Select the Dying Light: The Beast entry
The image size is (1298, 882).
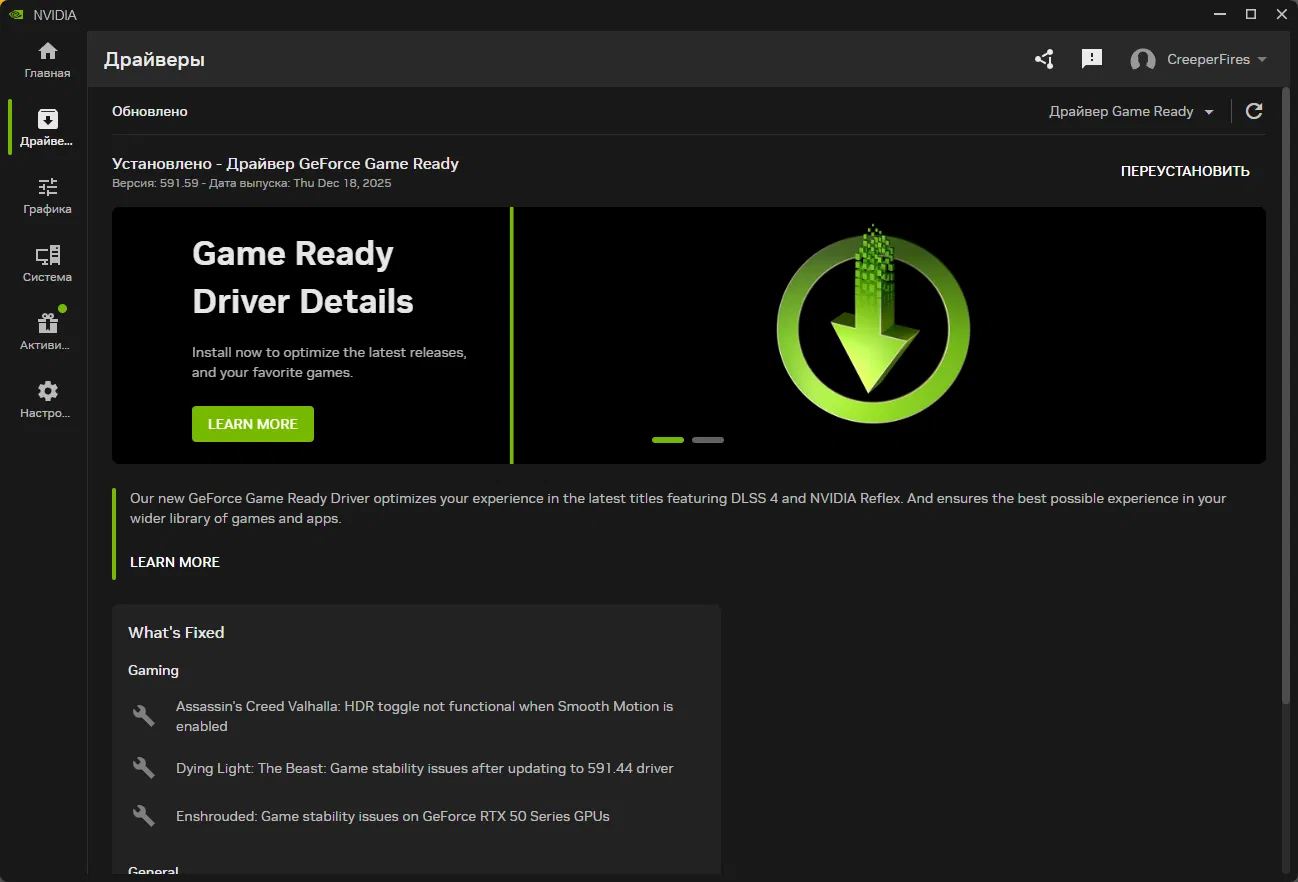tap(425, 768)
